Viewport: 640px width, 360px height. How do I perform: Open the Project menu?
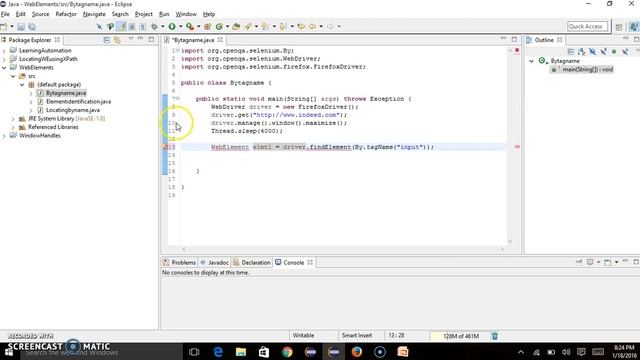[144, 14]
